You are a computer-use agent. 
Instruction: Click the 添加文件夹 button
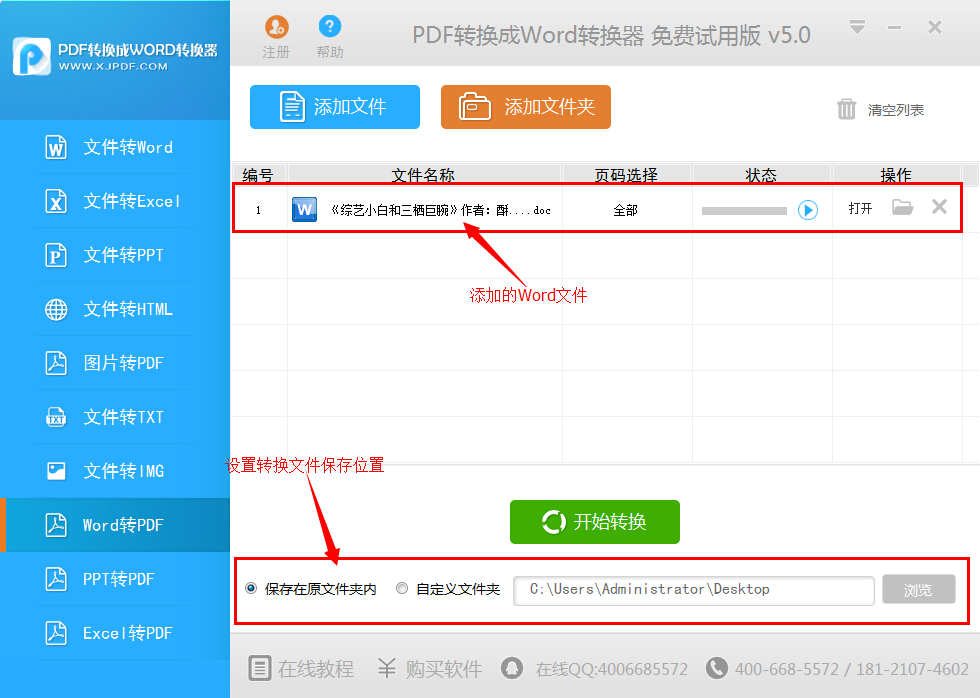pyautogui.click(x=526, y=107)
